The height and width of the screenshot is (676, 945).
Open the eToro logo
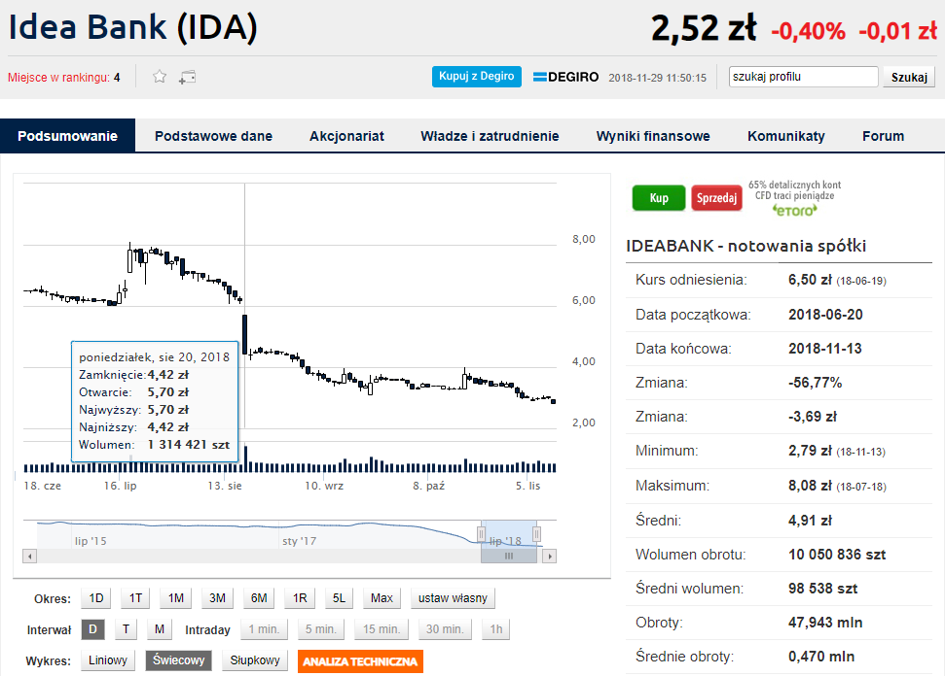pyautogui.click(x=795, y=210)
